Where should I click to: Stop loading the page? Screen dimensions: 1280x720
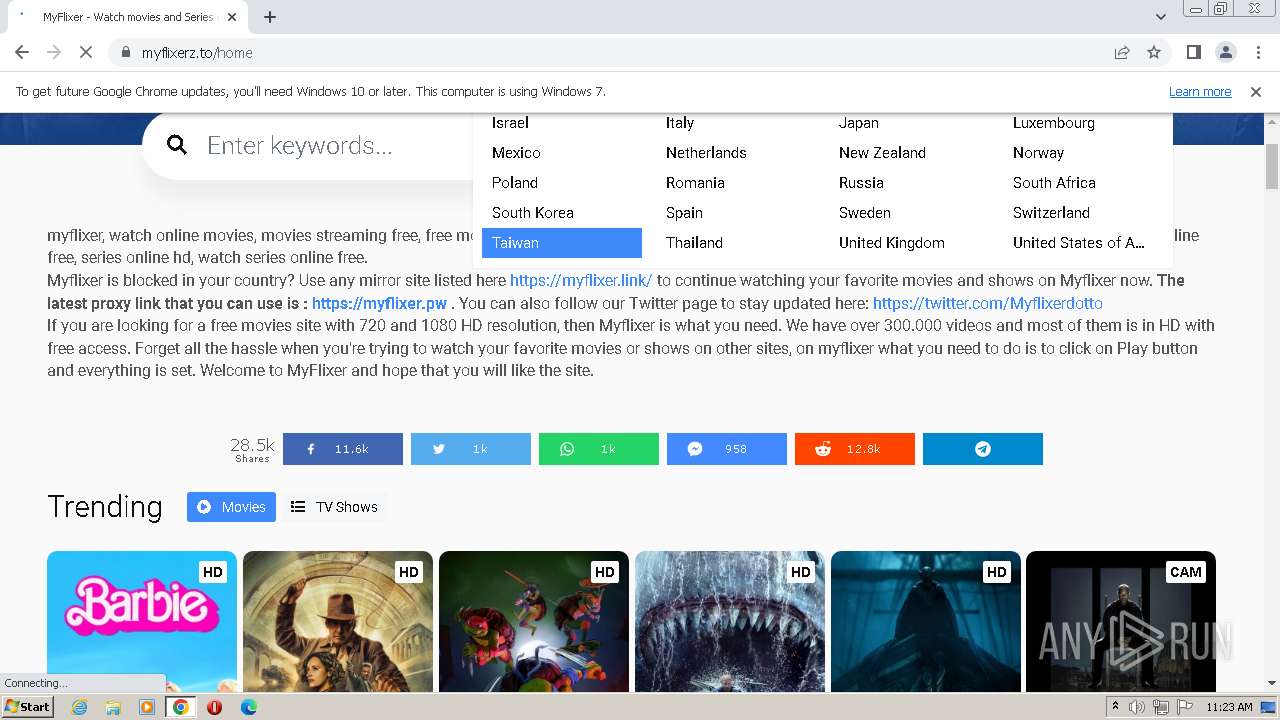pos(86,52)
